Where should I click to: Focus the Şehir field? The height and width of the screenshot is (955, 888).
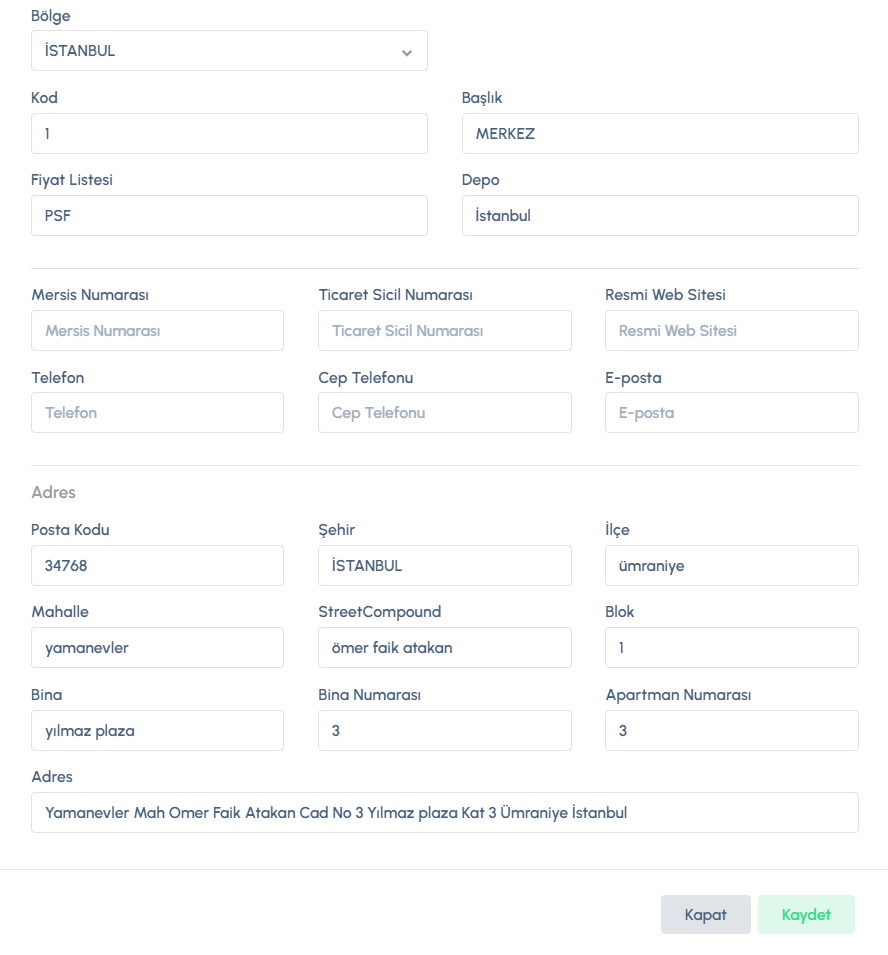click(x=444, y=566)
